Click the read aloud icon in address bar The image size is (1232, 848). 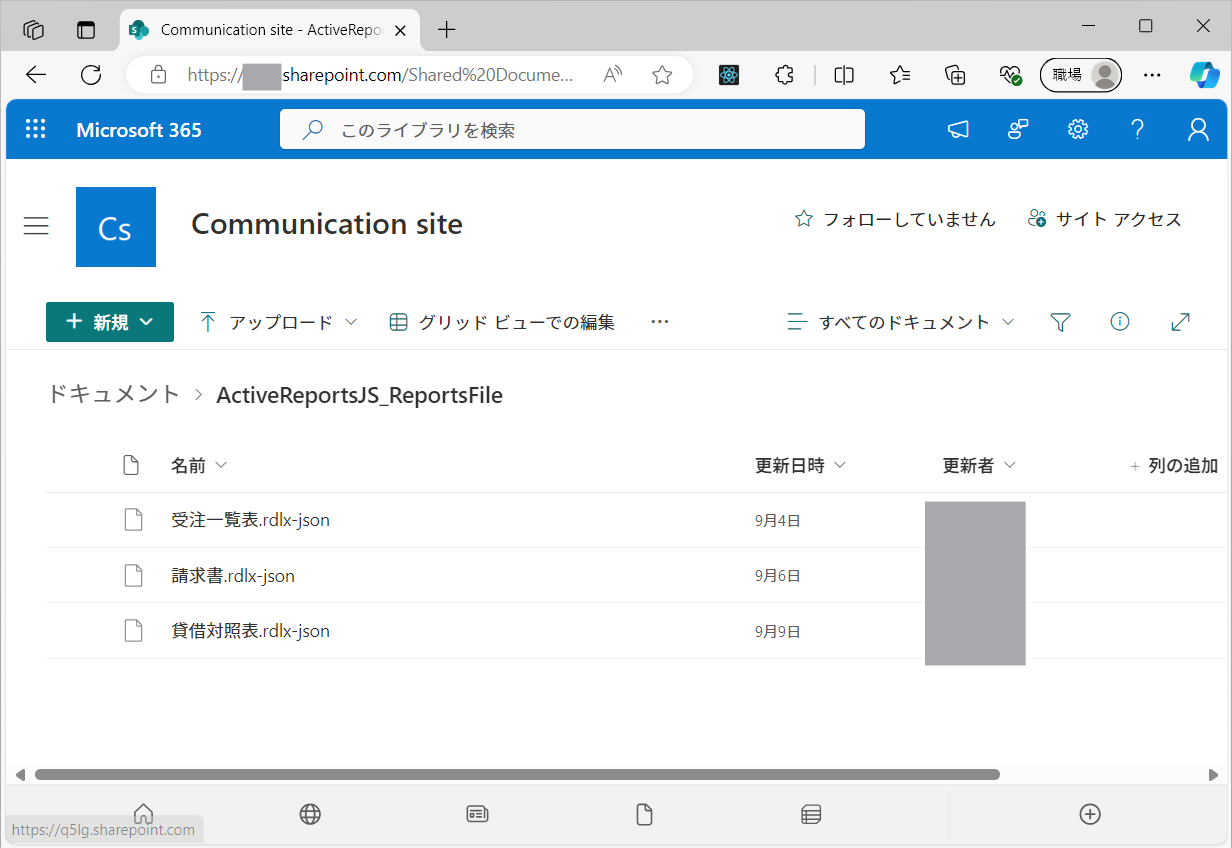(x=613, y=75)
